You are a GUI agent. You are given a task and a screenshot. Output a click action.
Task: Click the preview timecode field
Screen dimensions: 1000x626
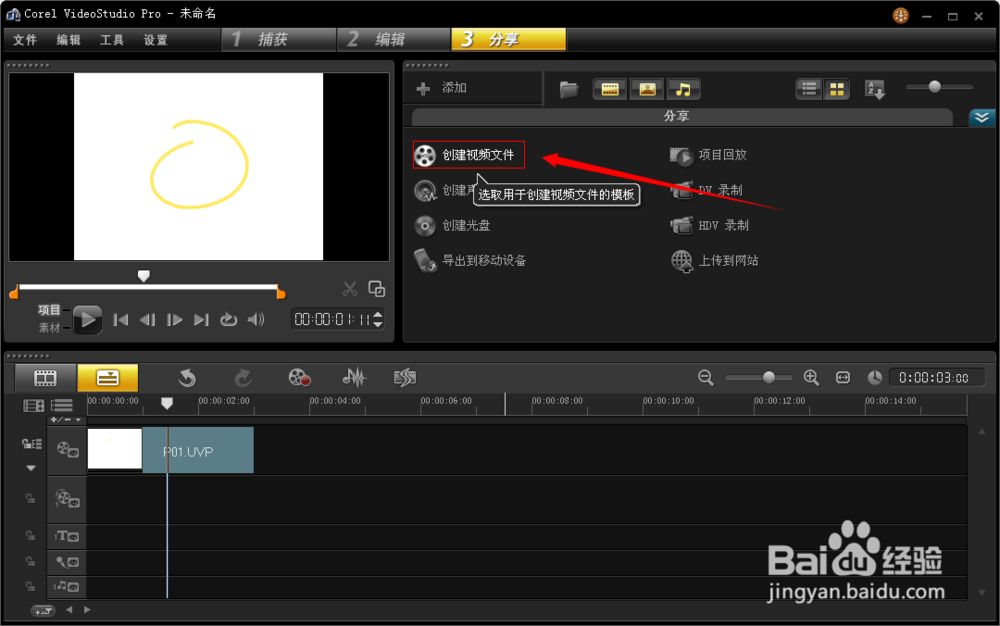coord(332,319)
